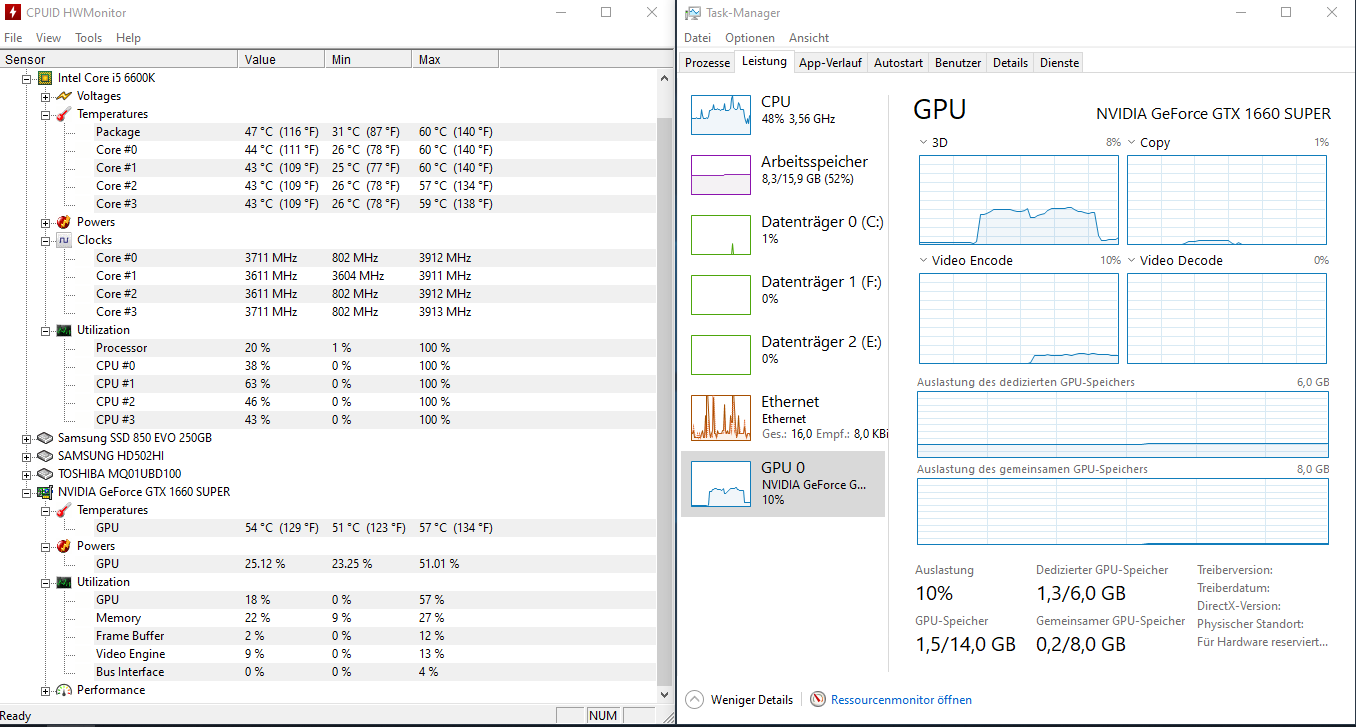Open Ressourcenmonitor öffnen link
The height and width of the screenshot is (727, 1356).
(901, 700)
